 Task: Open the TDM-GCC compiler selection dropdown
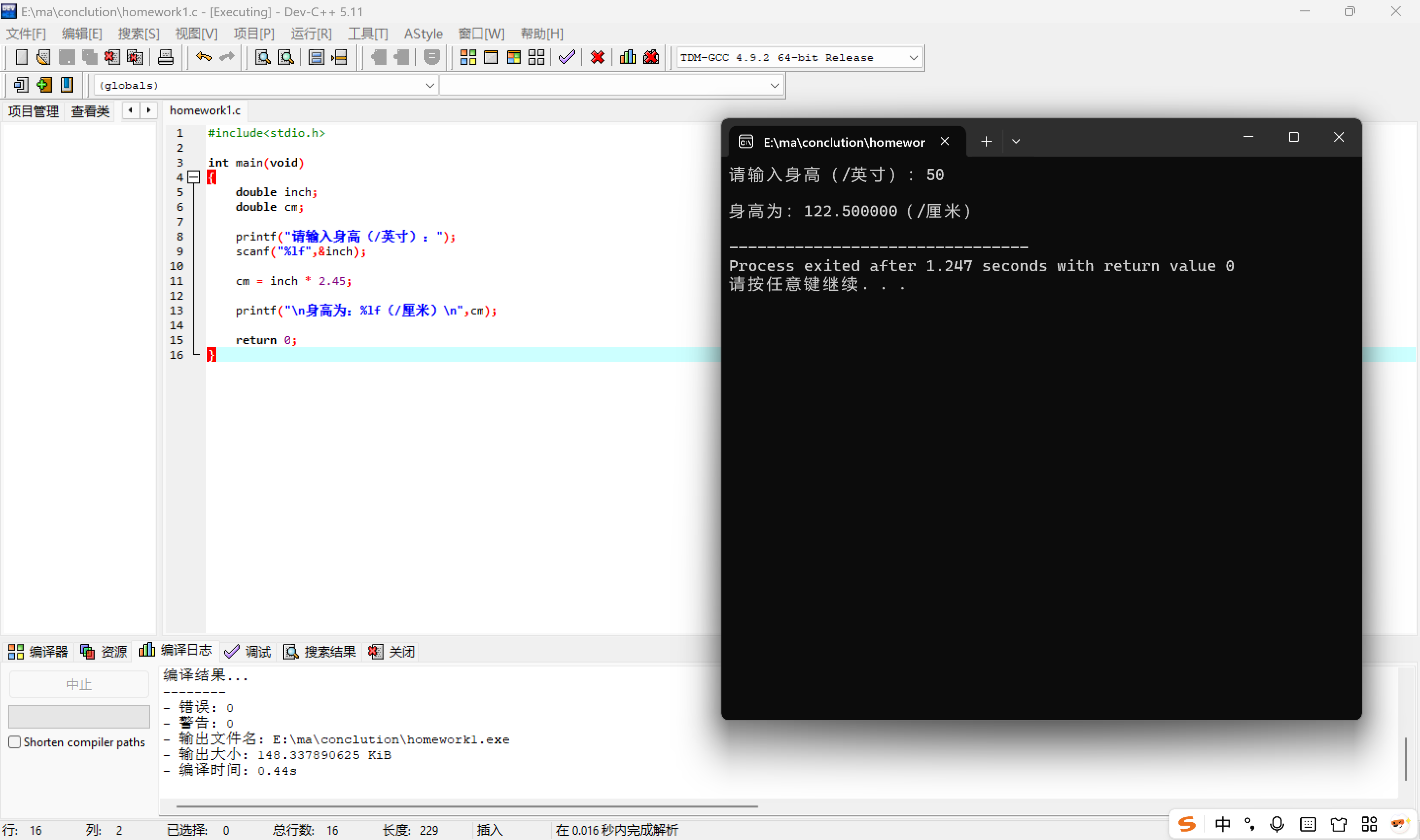click(x=913, y=58)
